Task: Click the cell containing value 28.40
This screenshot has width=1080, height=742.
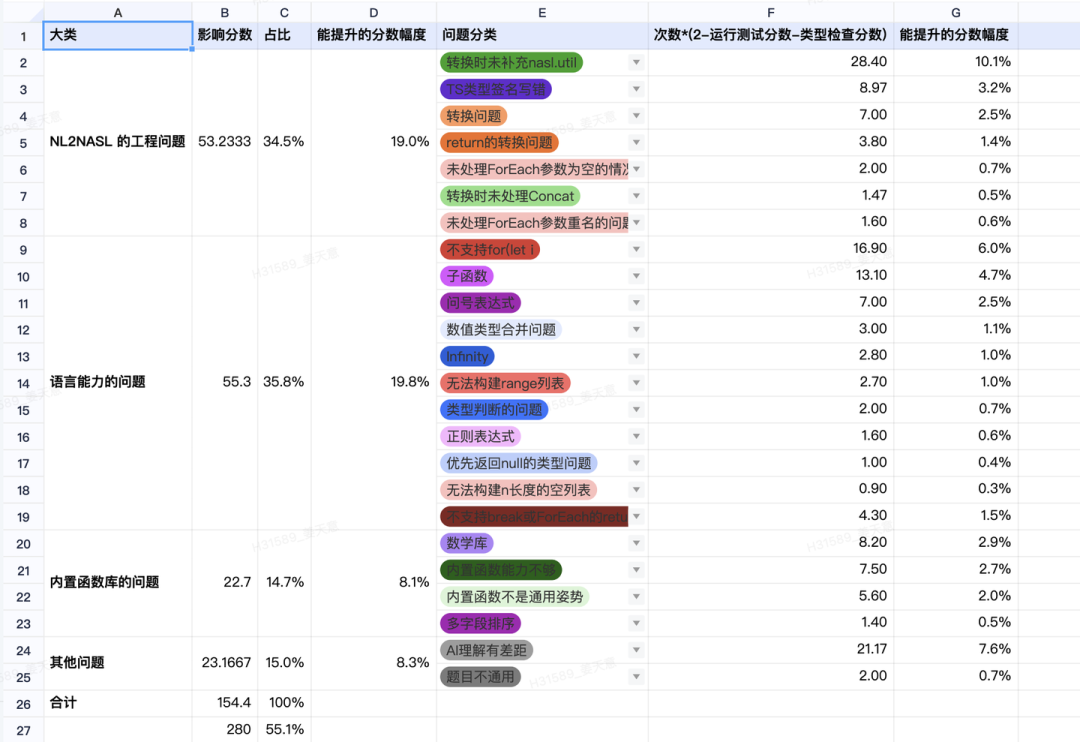Action: pos(770,62)
